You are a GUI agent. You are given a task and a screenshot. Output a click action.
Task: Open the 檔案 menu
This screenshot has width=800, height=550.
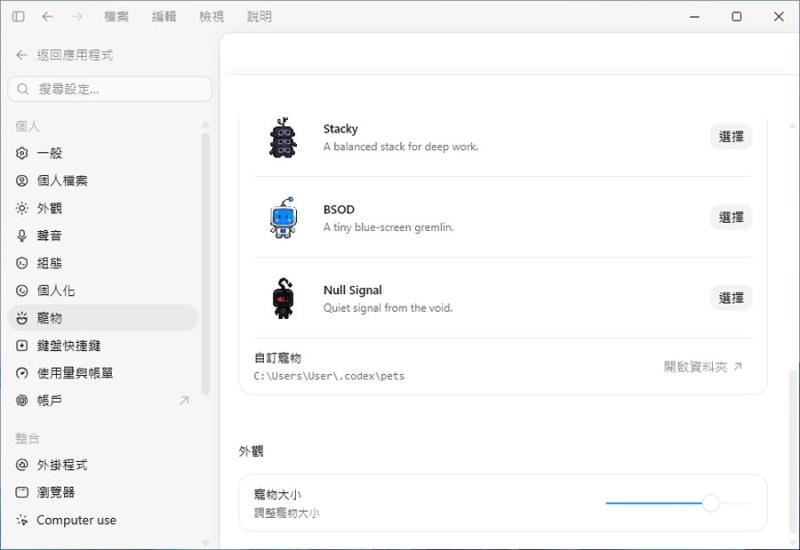tap(116, 17)
